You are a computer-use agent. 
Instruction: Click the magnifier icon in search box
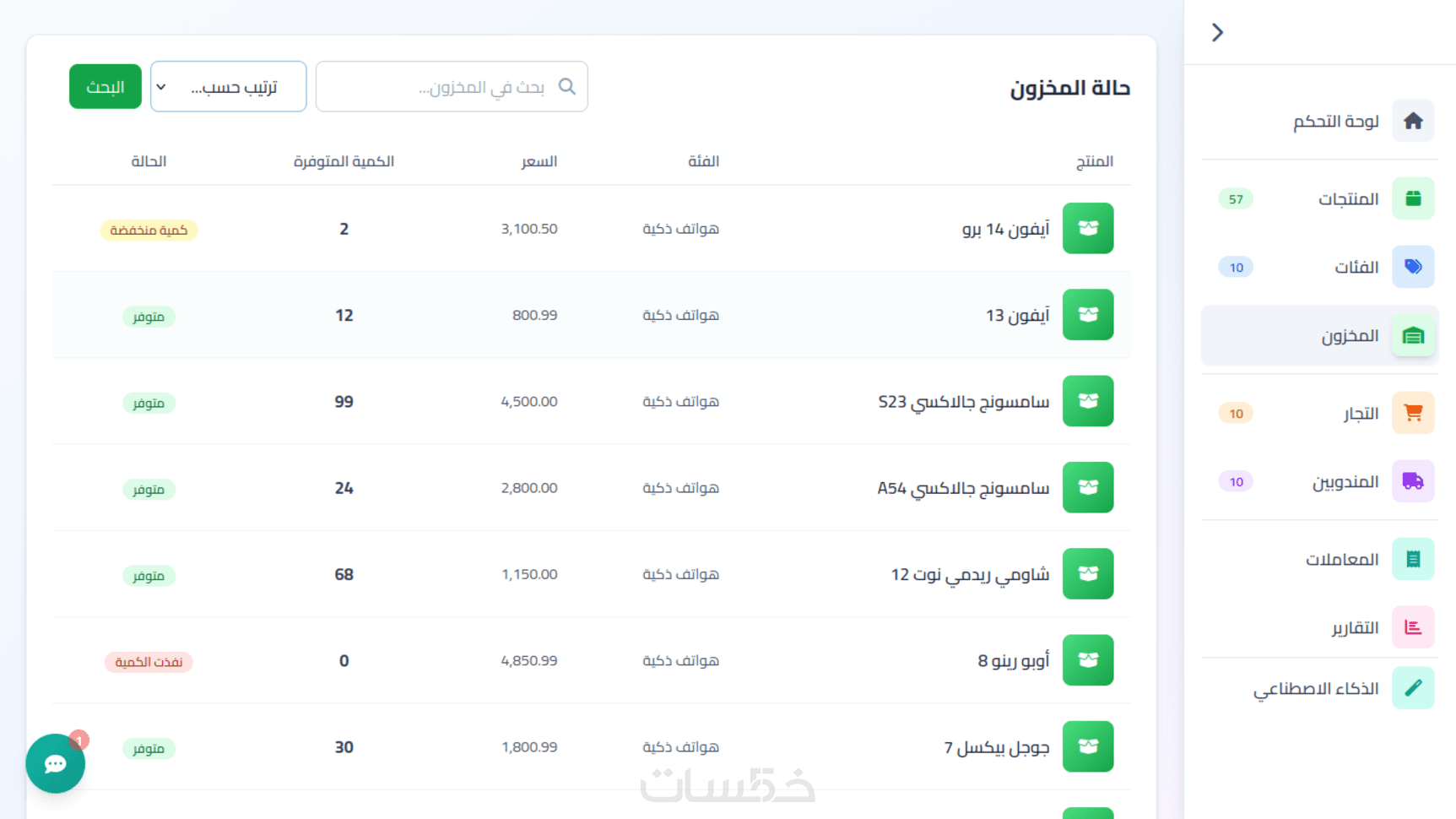click(567, 86)
